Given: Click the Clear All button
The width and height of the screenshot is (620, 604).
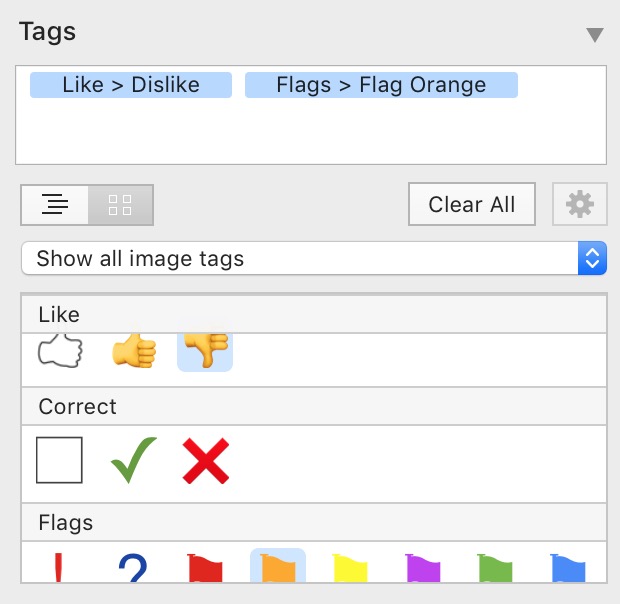Looking at the screenshot, I should 472,204.
